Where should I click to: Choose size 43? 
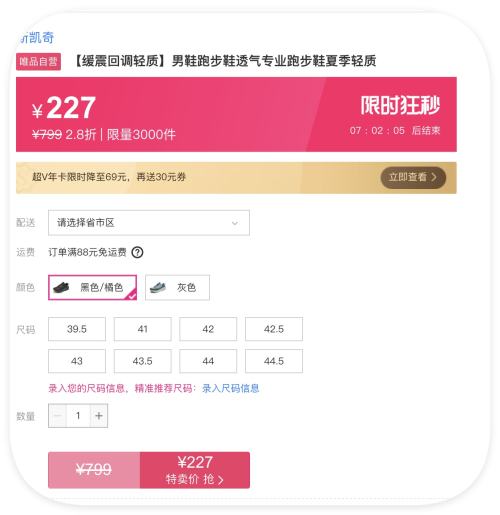tap(77, 361)
